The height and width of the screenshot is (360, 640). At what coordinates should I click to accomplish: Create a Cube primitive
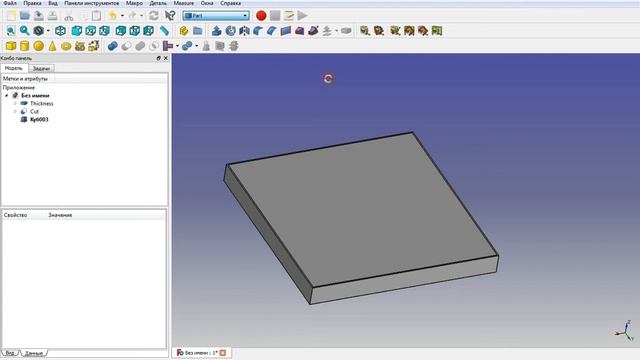[x=11, y=46]
